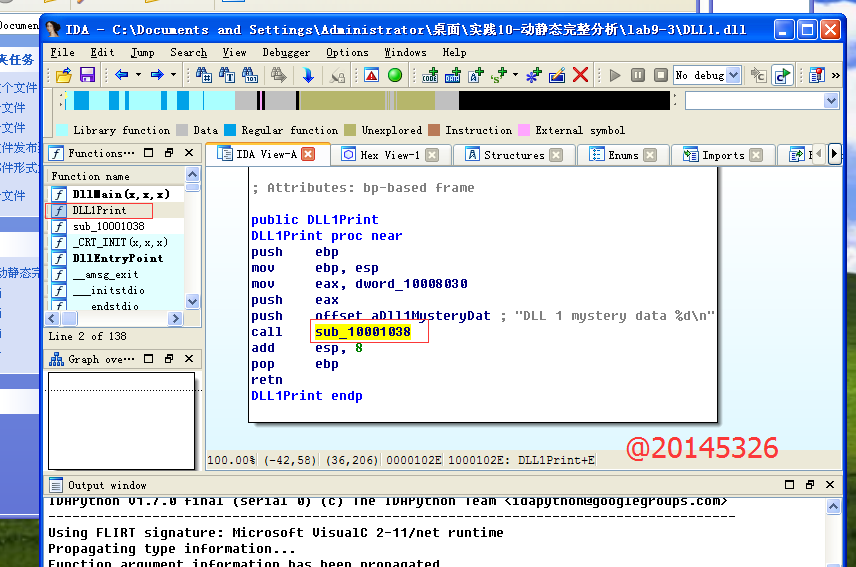Select DllEntryPoint in the Functions list

pos(119,258)
